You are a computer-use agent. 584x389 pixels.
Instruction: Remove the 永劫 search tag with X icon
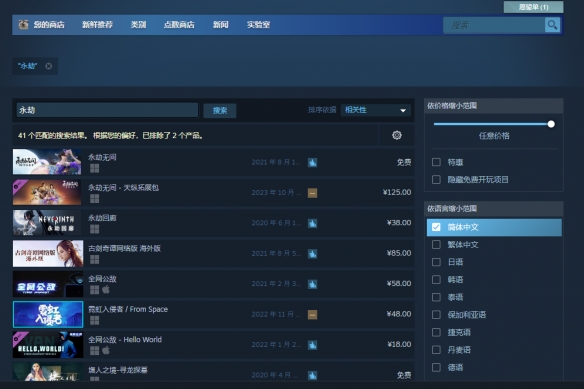coord(48,66)
